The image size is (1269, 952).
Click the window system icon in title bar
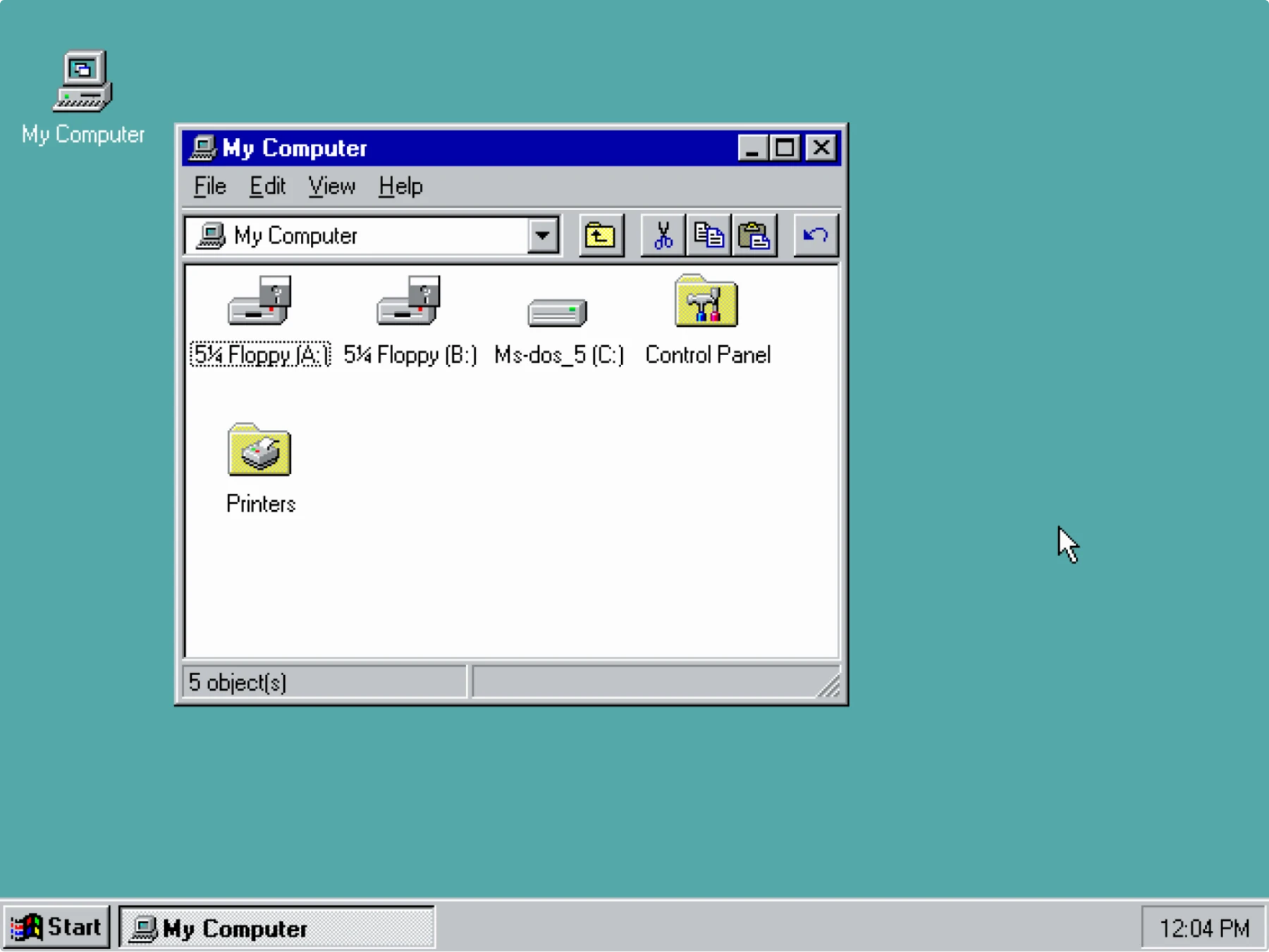tap(203, 148)
